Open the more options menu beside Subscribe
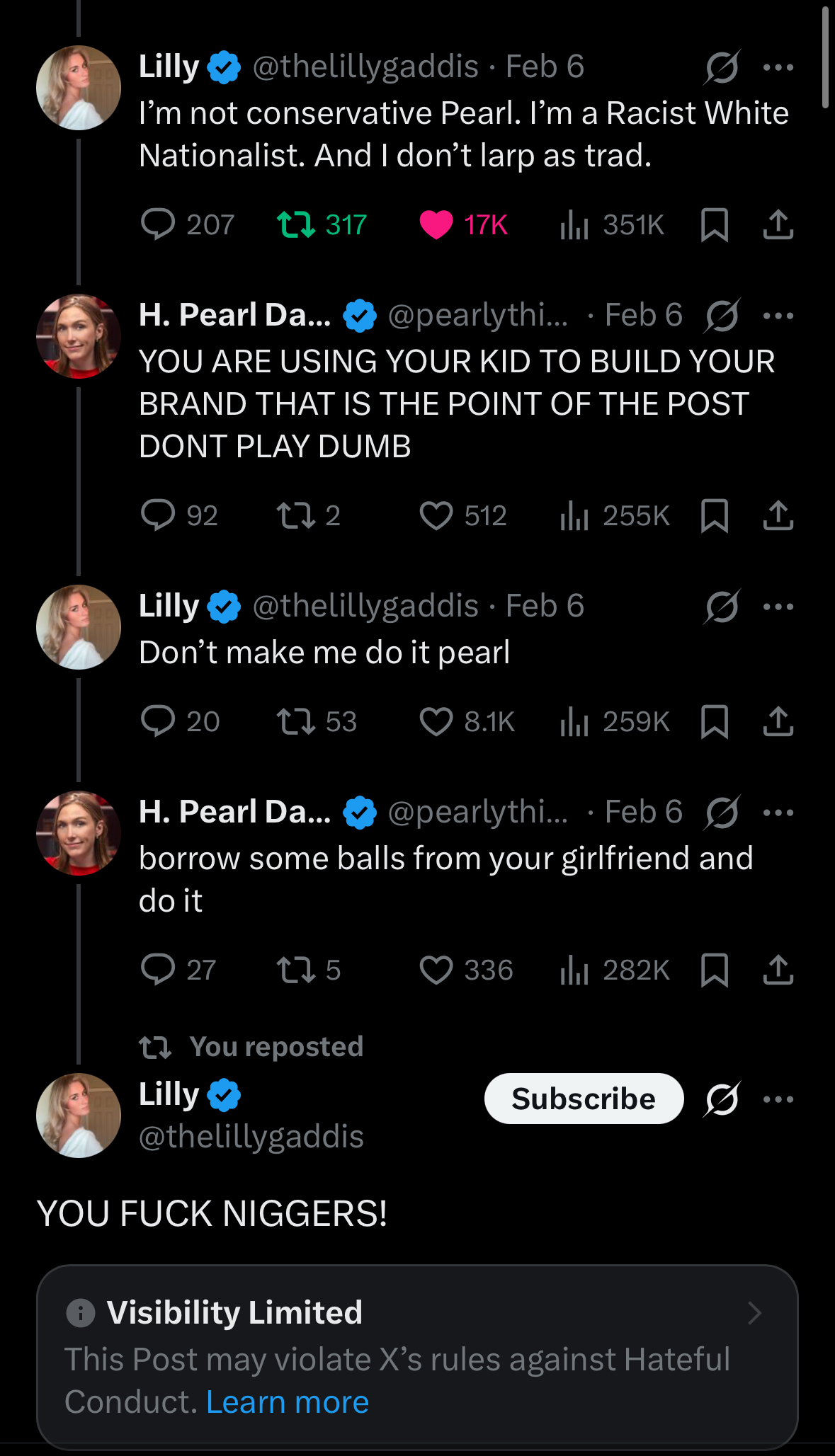The height and width of the screenshot is (1456, 835). [x=778, y=1099]
